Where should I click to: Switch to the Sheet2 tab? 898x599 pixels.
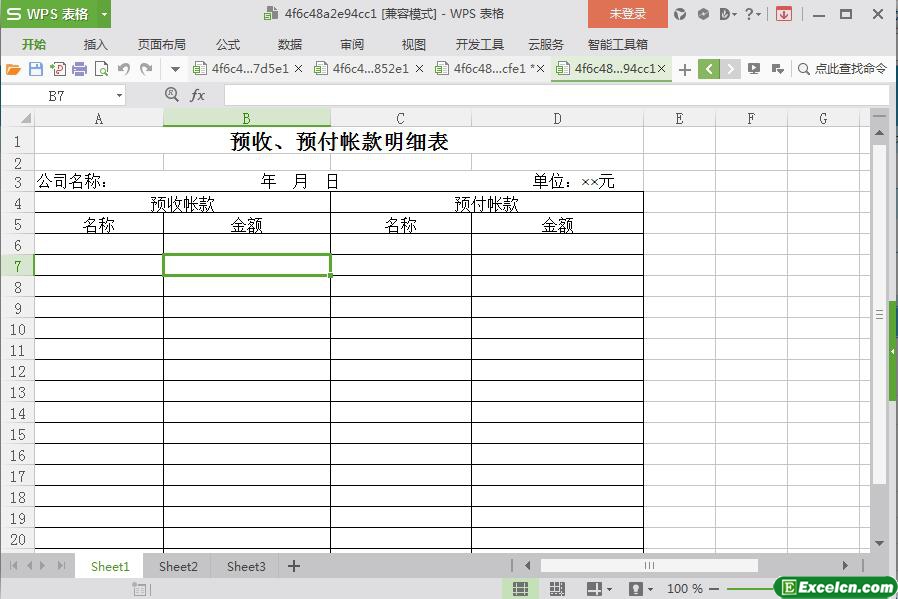coord(178,566)
